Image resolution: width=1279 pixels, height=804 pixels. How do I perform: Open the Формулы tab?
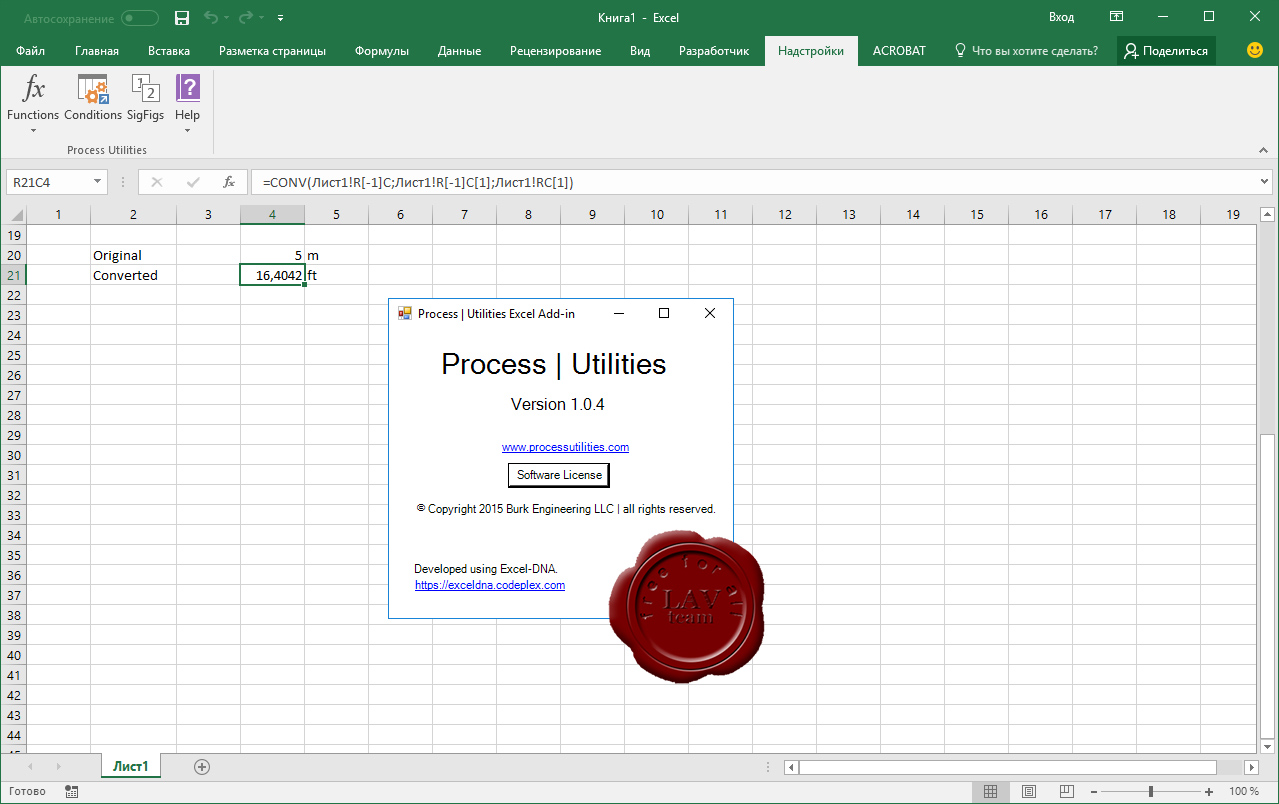point(382,51)
